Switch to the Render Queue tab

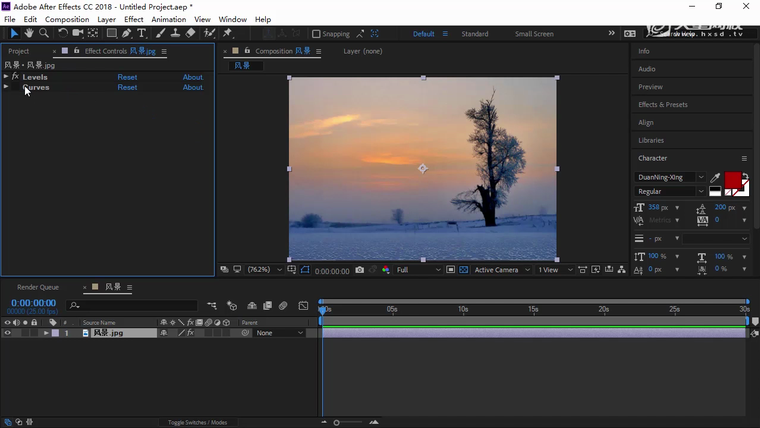pos(38,287)
